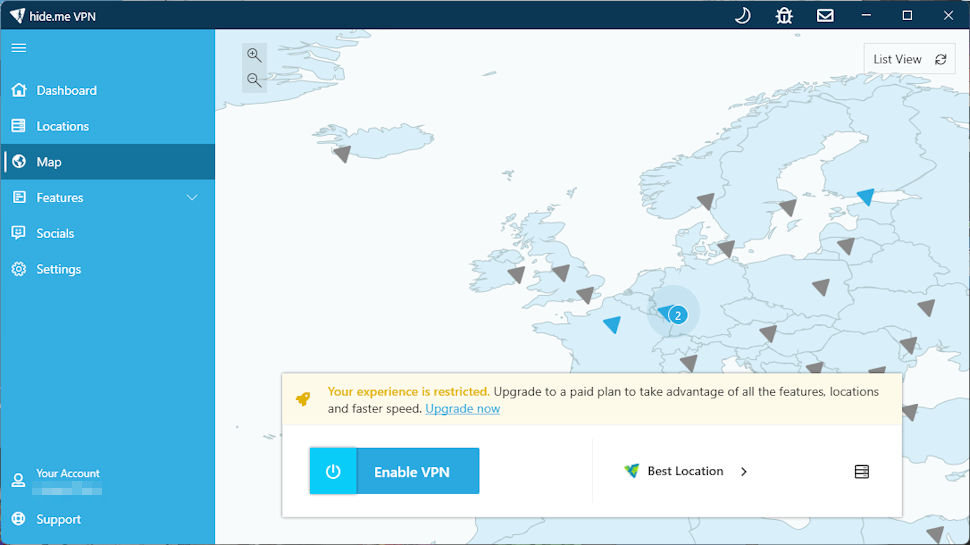Select the Sweden server marker
This screenshot has height=545, width=970.
(x=788, y=207)
